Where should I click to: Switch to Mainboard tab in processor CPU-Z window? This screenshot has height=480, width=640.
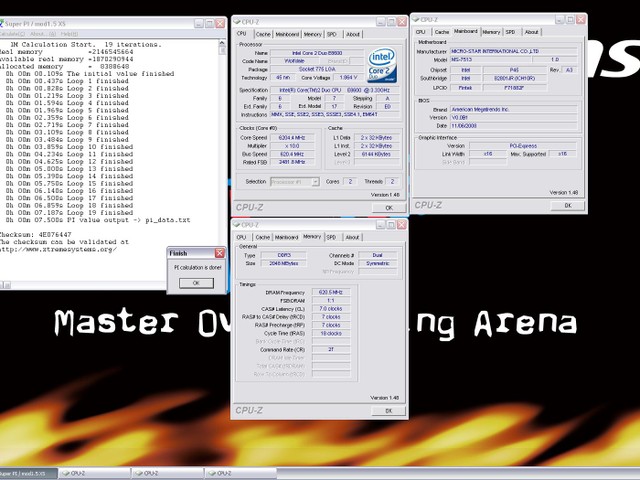[287, 34]
